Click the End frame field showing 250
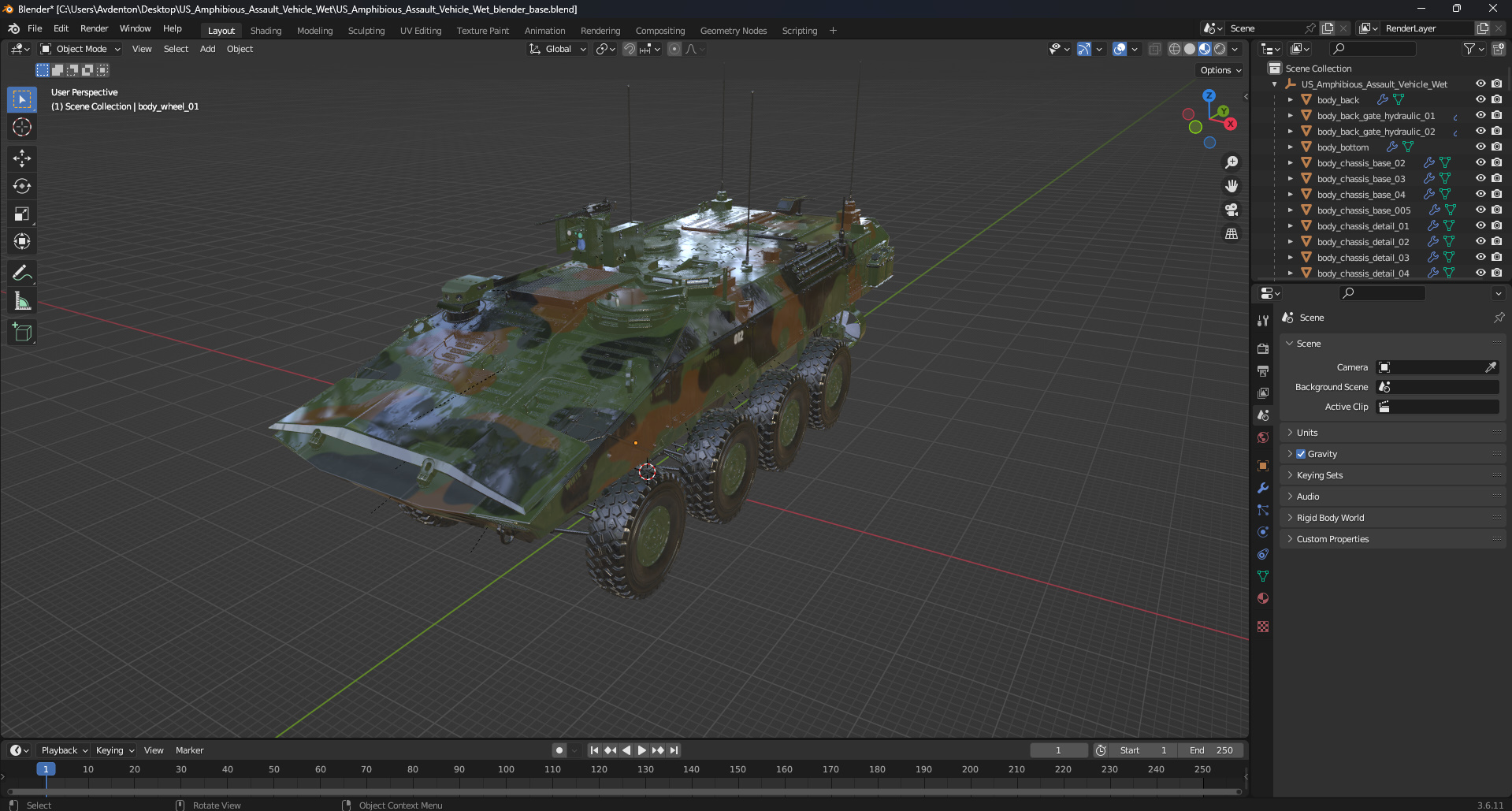This screenshot has height=811, width=1512. click(x=1211, y=750)
